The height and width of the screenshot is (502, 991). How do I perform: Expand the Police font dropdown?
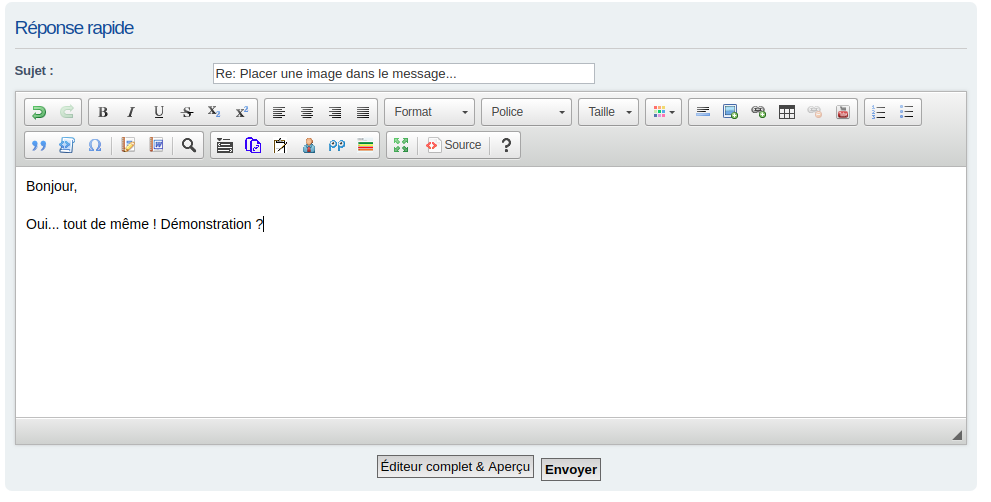click(x=526, y=112)
